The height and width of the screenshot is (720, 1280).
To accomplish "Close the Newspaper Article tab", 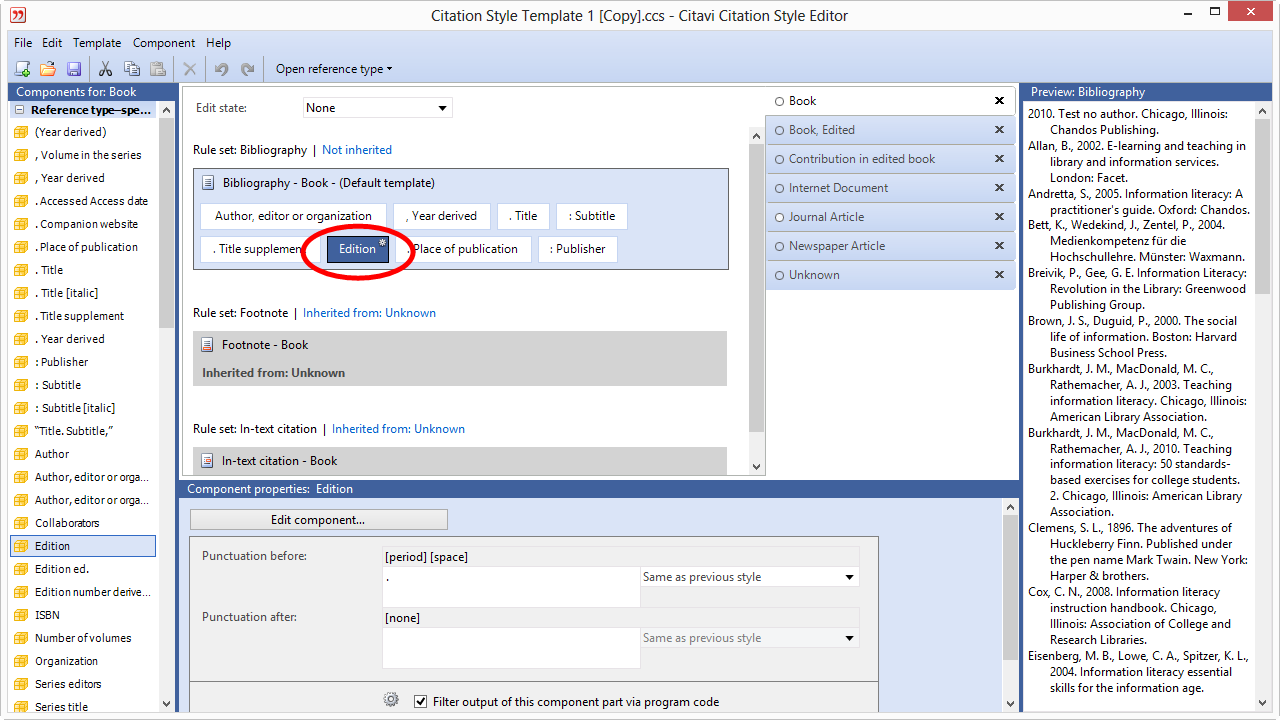I will [x=999, y=246].
